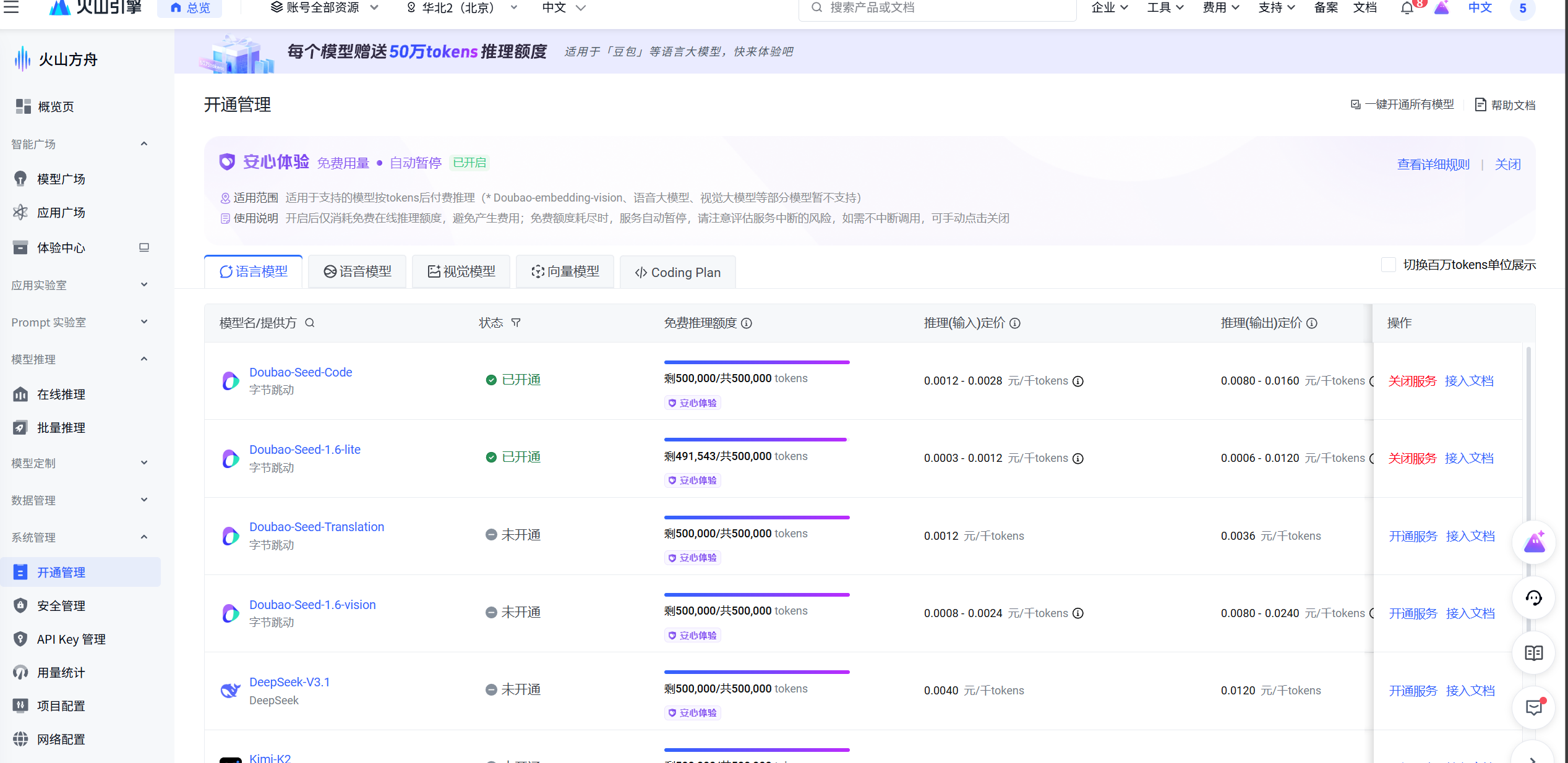The width and height of the screenshot is (1568, 763).
Task: Click the book documentation floating icon
Action: tap(1533, 653)
